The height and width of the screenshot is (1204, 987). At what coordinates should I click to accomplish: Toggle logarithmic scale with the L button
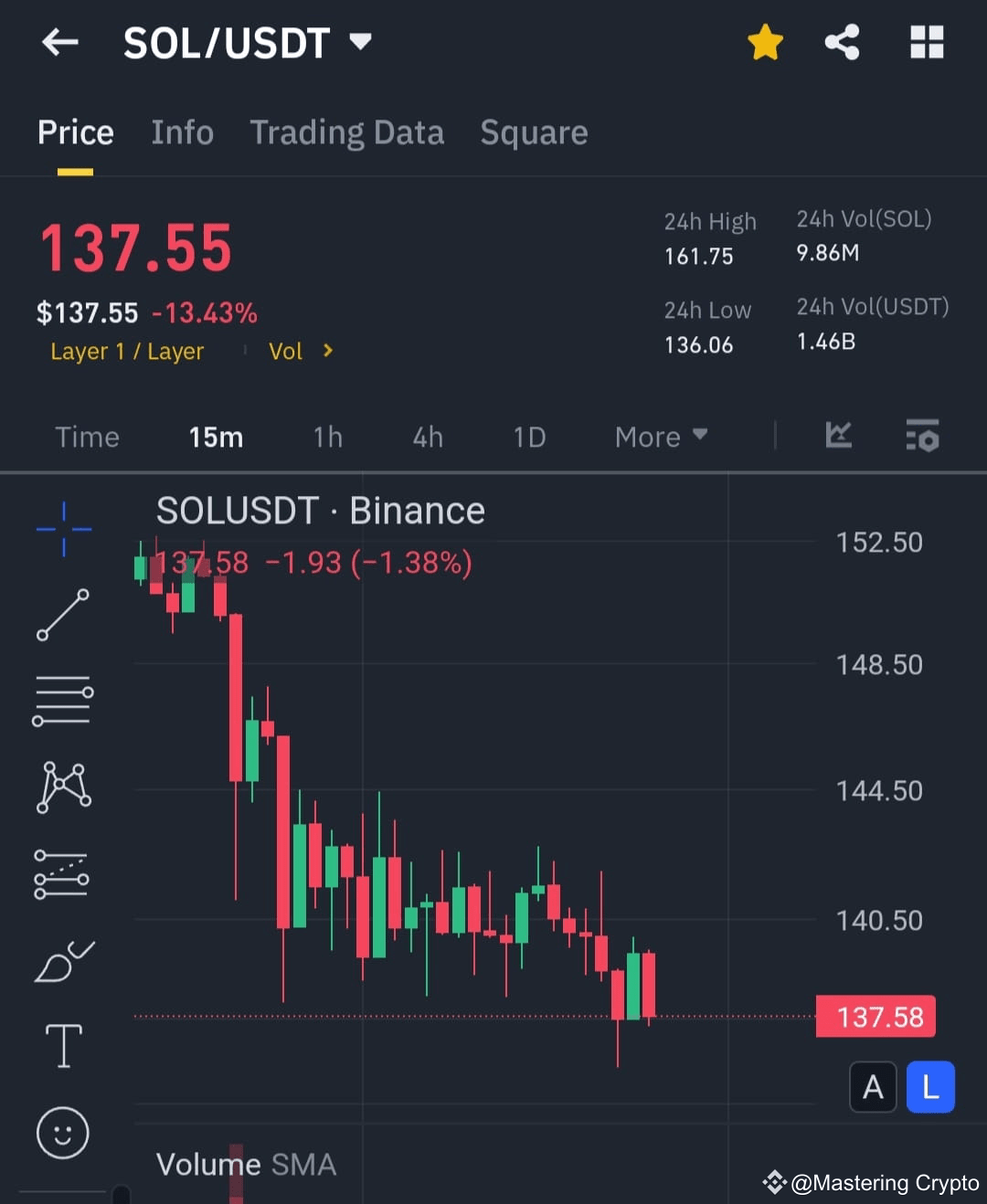coord(930,1087)
